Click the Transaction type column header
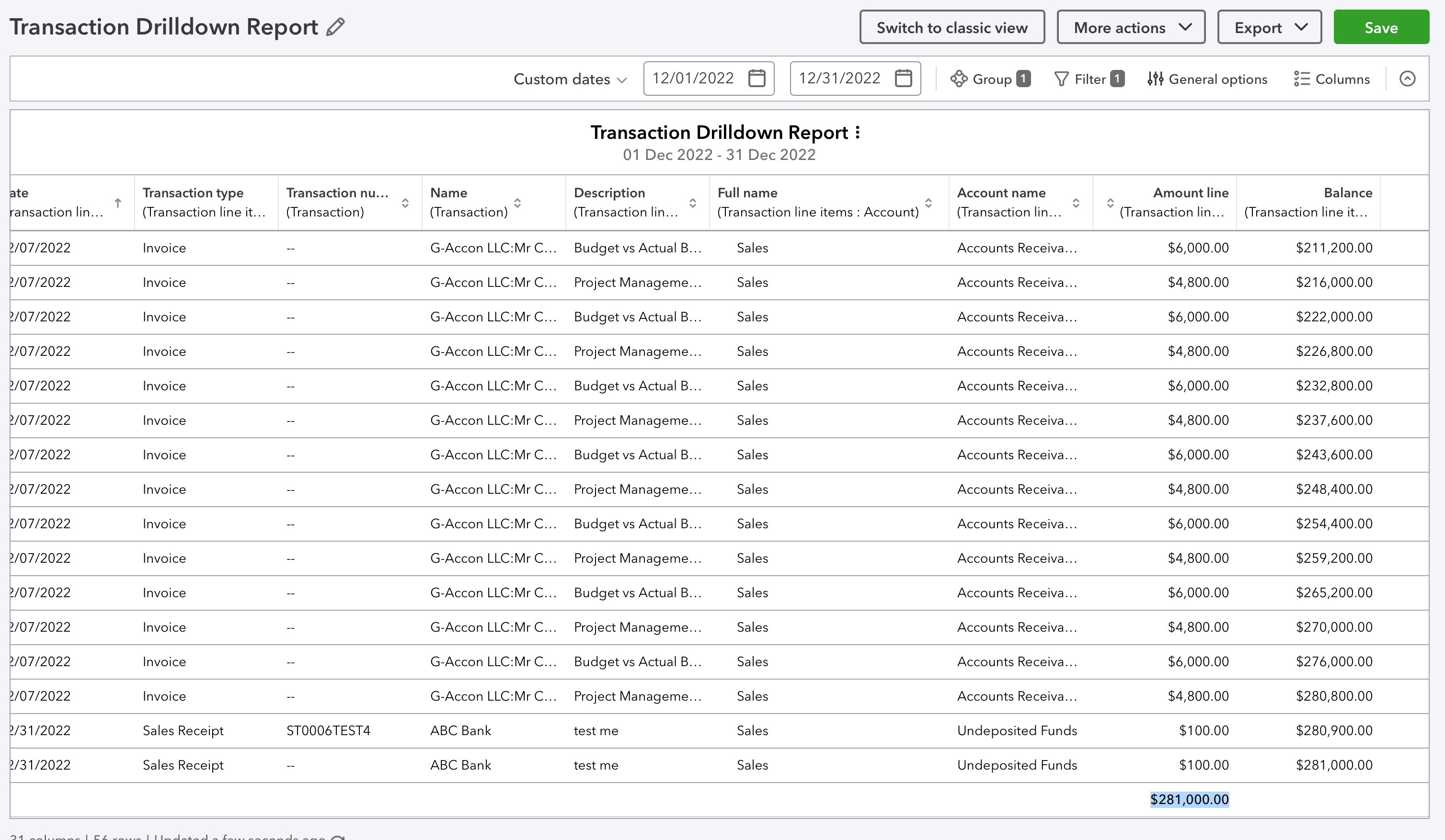 coord(206,203)
